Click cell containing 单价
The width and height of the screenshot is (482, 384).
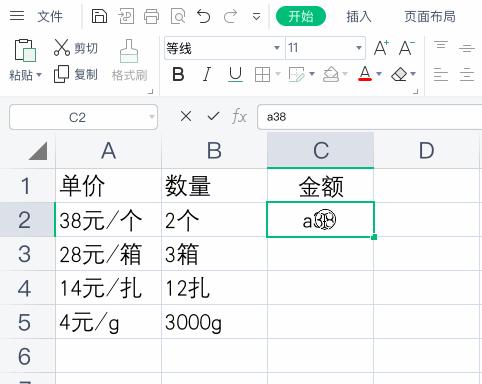click(108, 186)
